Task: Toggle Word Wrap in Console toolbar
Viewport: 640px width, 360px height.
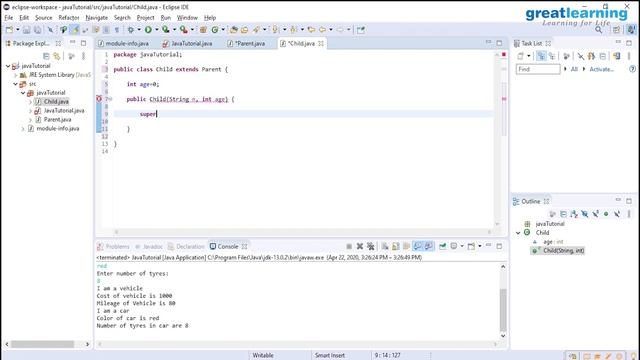Action: tap(407, 247)
